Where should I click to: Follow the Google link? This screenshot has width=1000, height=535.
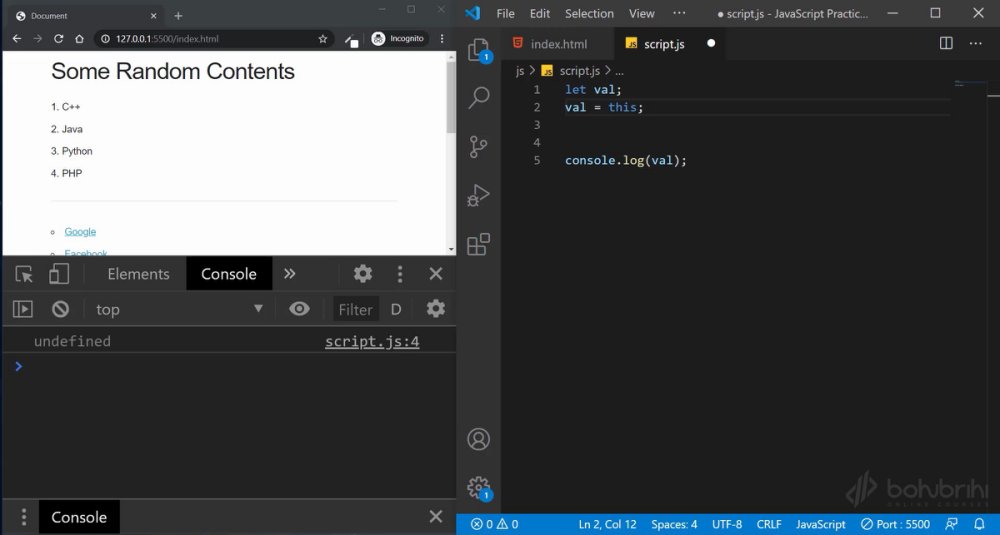(x=80, y=232)
